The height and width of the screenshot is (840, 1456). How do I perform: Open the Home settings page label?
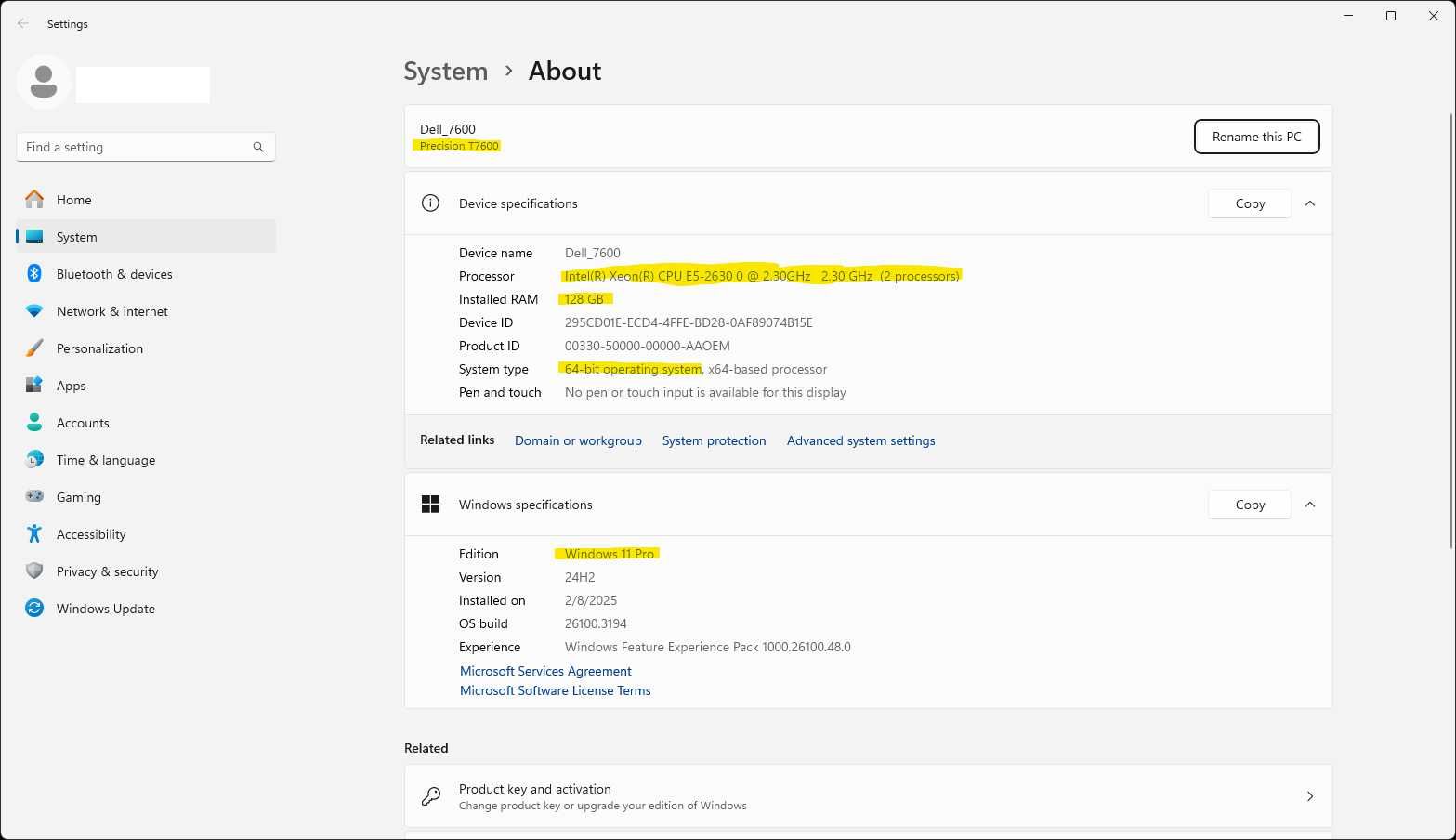point(73,200)
